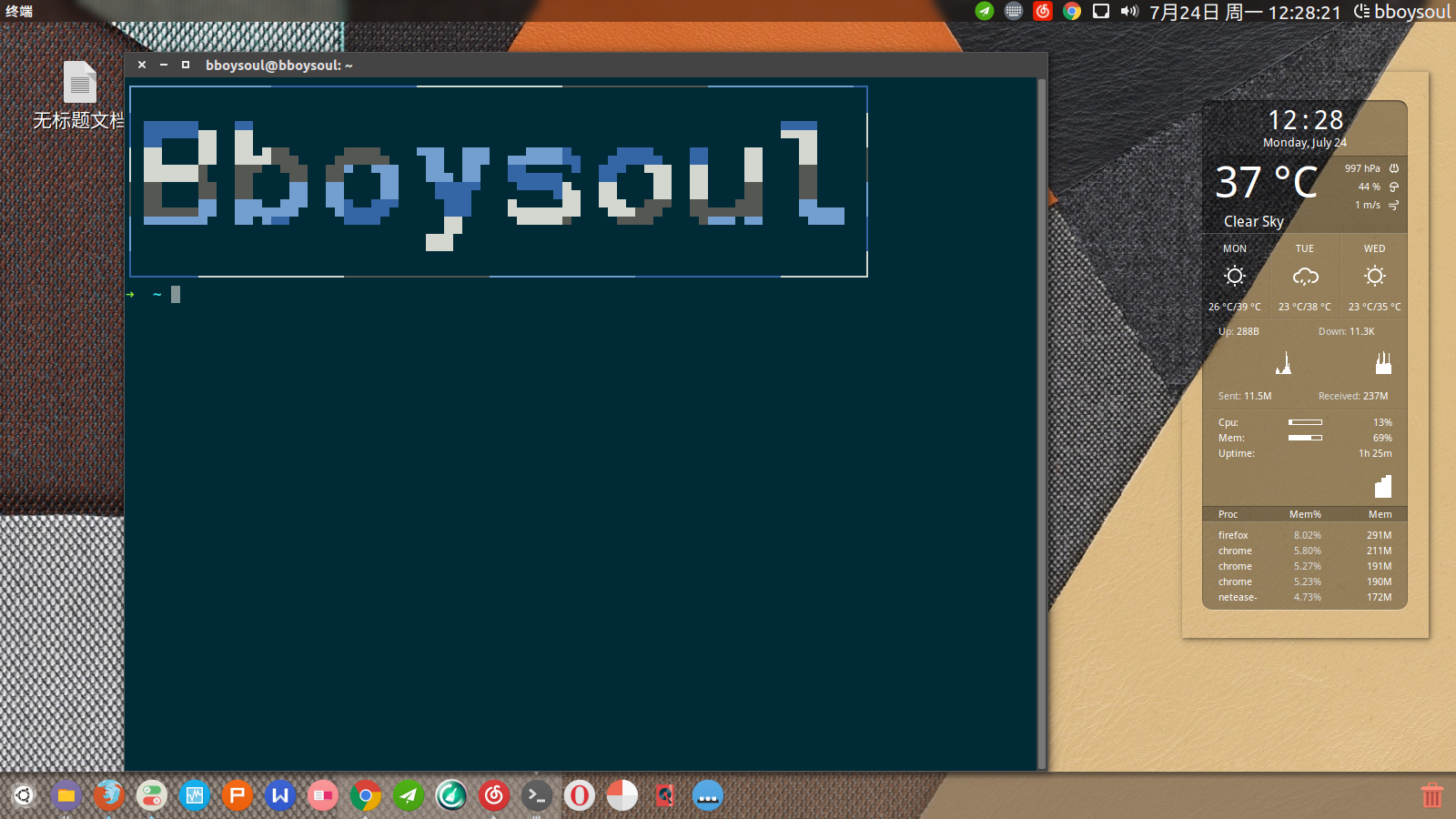Open the date and time calendar dropdown
The image size is (1456, 819).
tap(1244, 12)
